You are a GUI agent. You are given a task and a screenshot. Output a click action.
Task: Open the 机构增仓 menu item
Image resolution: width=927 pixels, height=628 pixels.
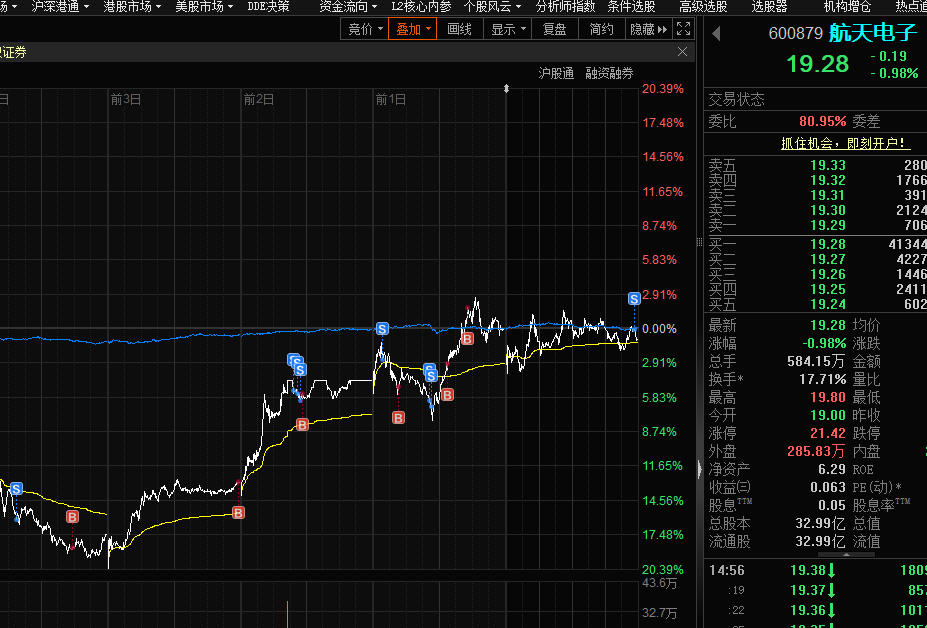[847, 7]
